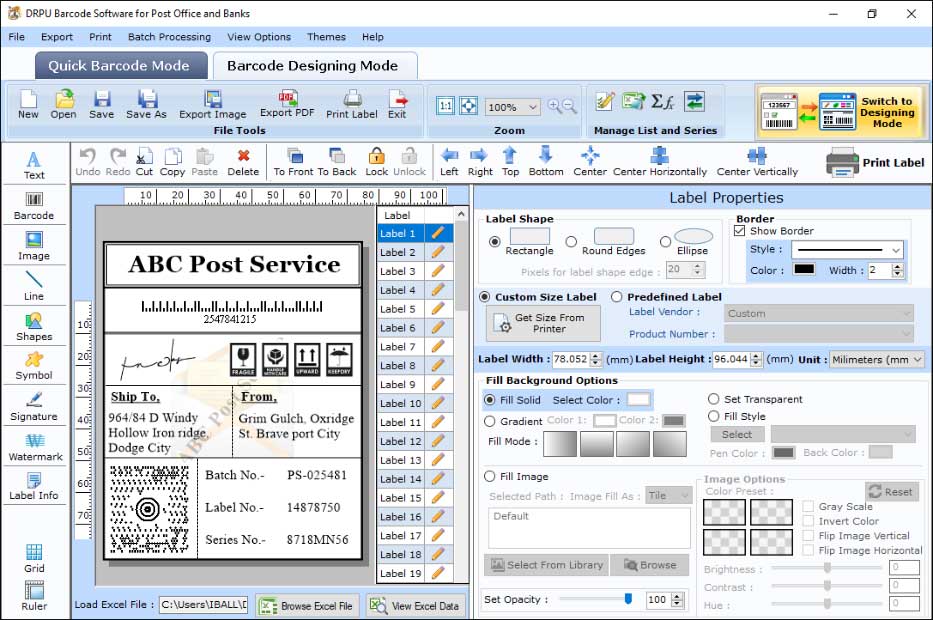Screen dimensions: 933x620
Task: Select the Round Edges label shape
Action: point(571,242)
